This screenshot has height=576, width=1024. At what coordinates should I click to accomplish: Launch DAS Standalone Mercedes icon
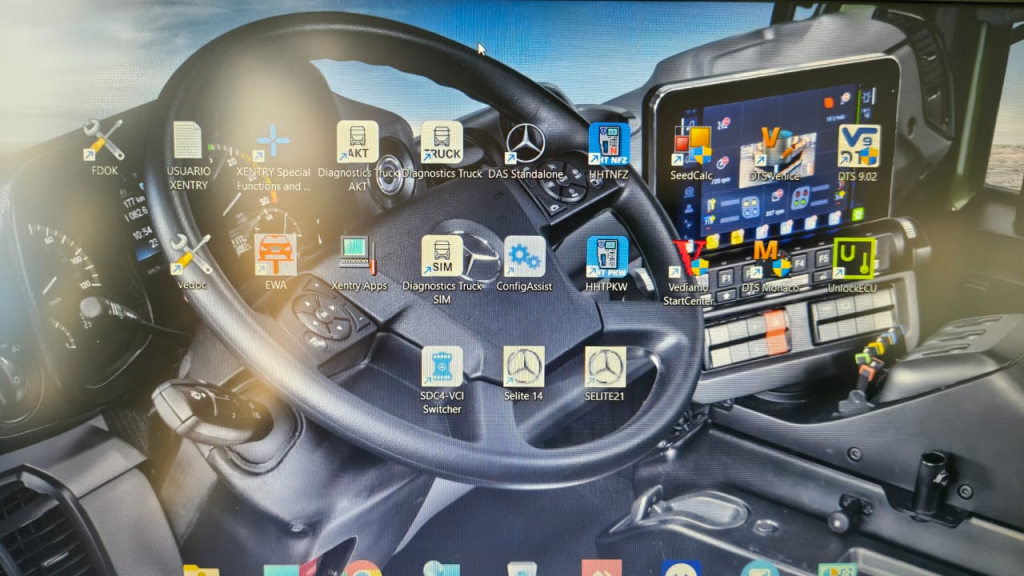525,145
